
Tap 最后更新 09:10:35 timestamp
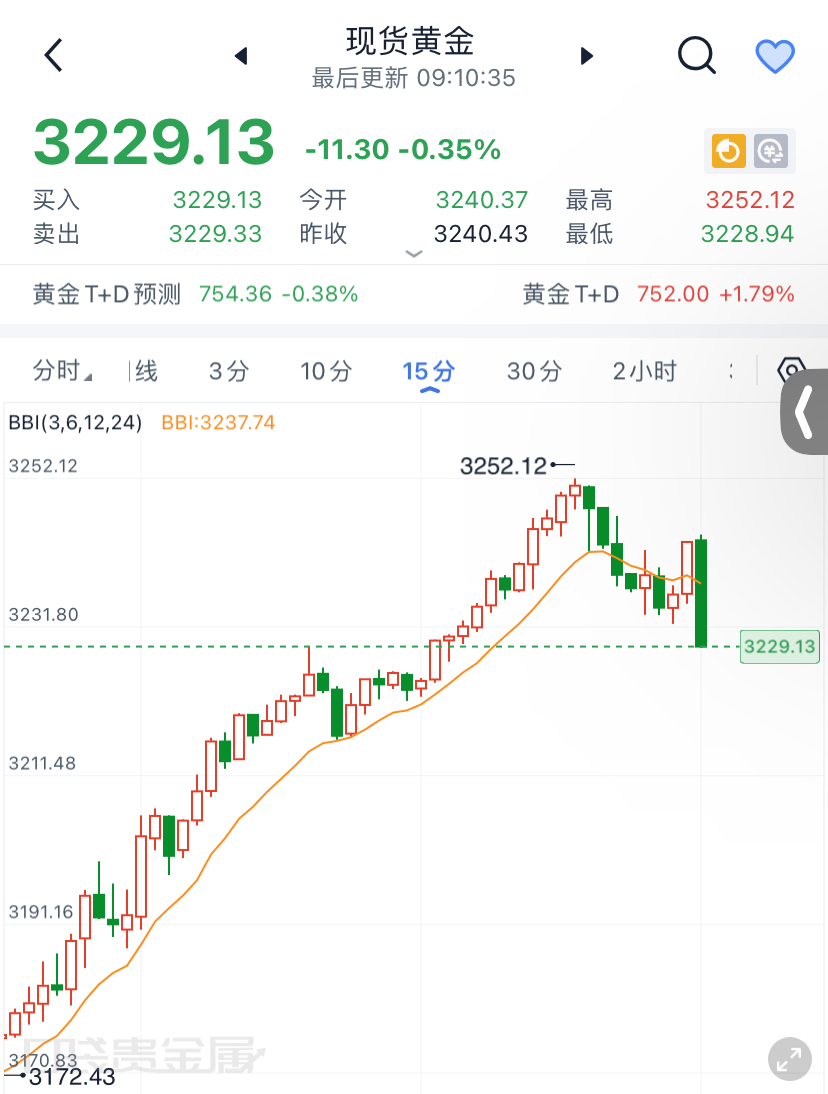414,78
